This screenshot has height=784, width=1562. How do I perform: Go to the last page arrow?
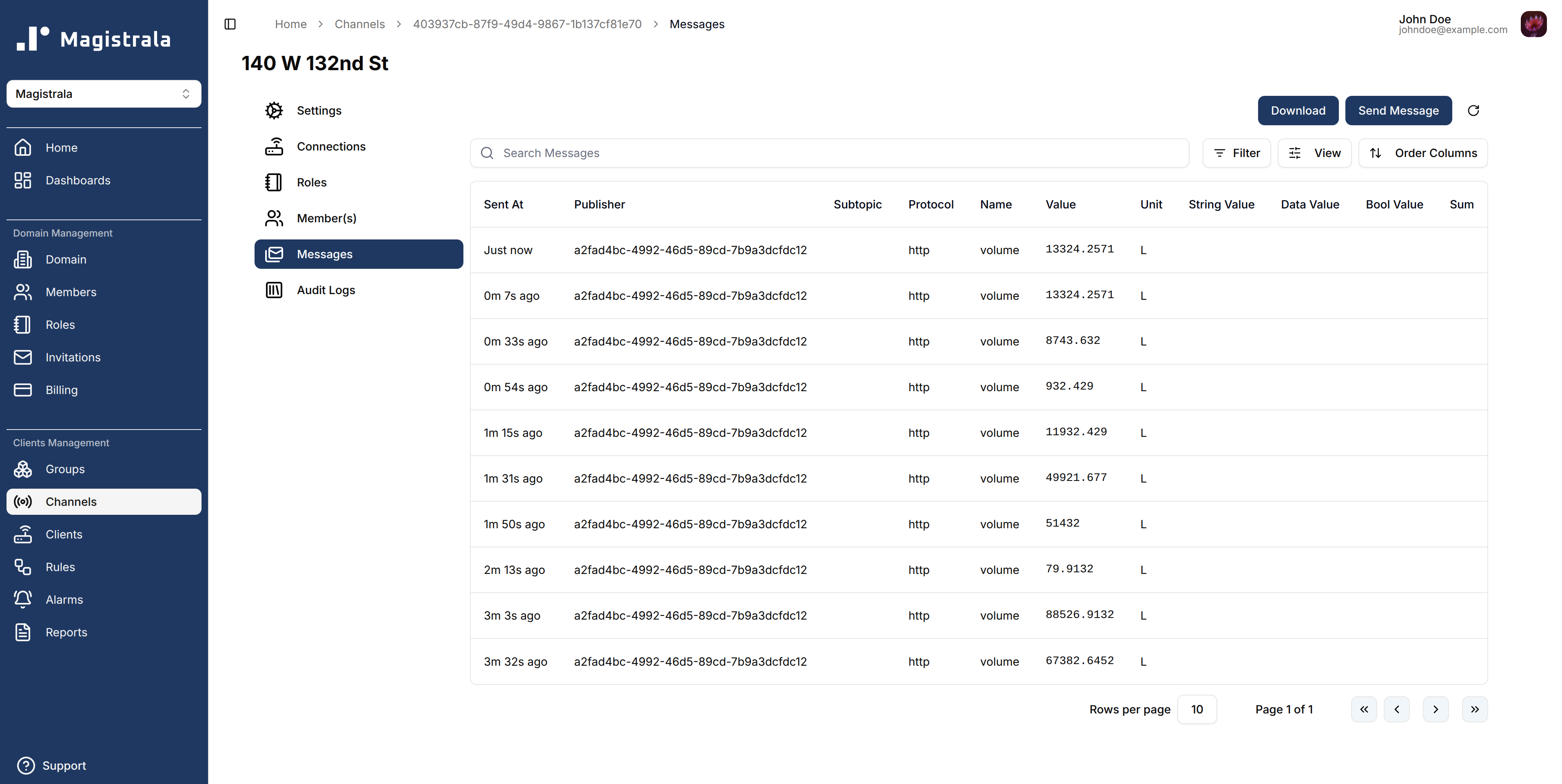(1474, 709)
